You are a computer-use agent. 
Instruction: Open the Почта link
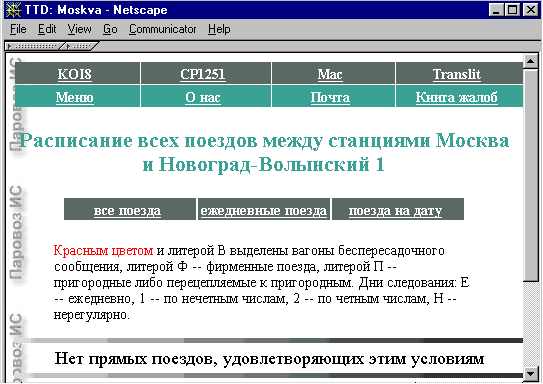(x=330, y=97)
